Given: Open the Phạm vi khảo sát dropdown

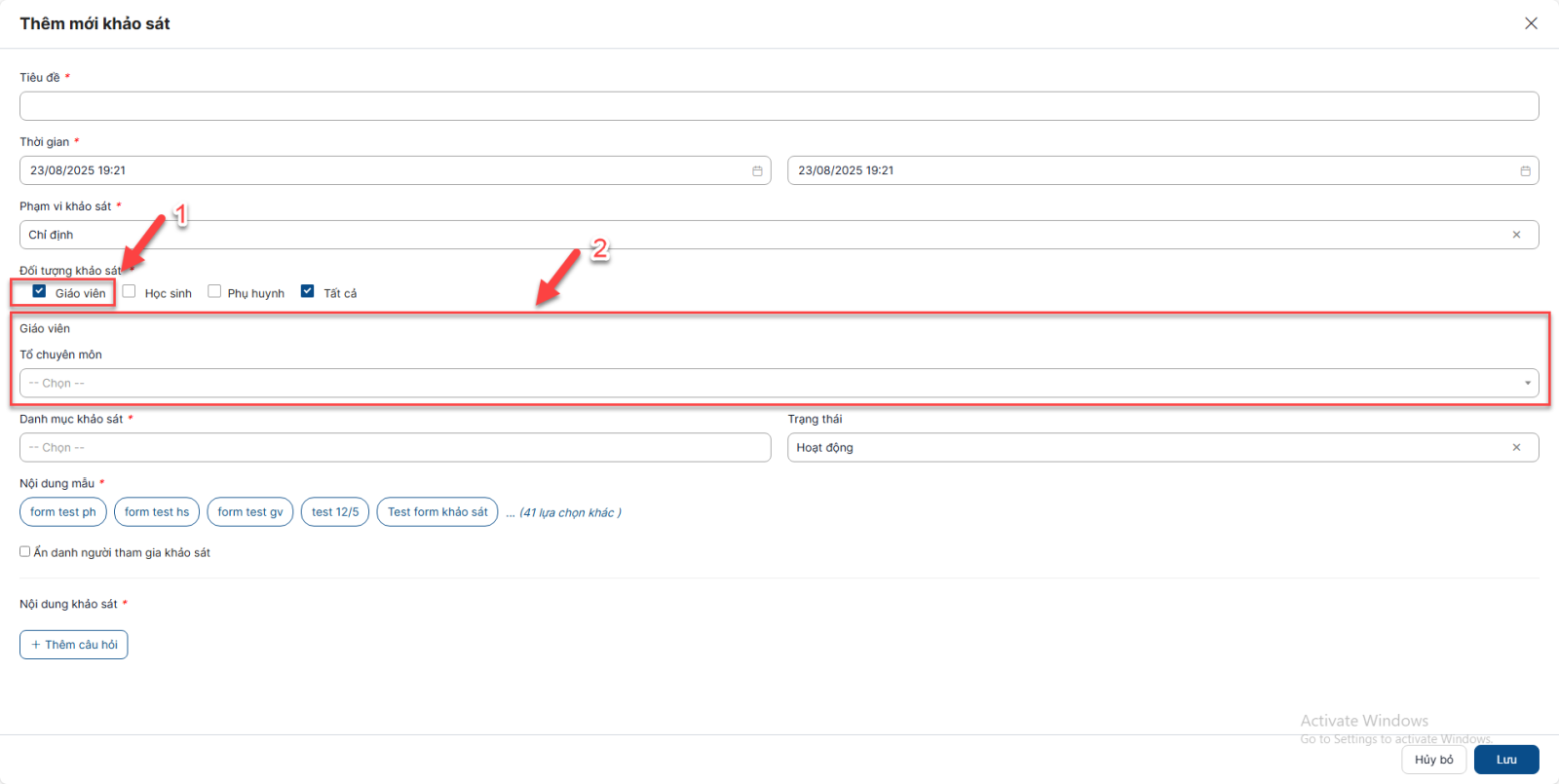Looking at the screenshot, I should coord(760,235).
